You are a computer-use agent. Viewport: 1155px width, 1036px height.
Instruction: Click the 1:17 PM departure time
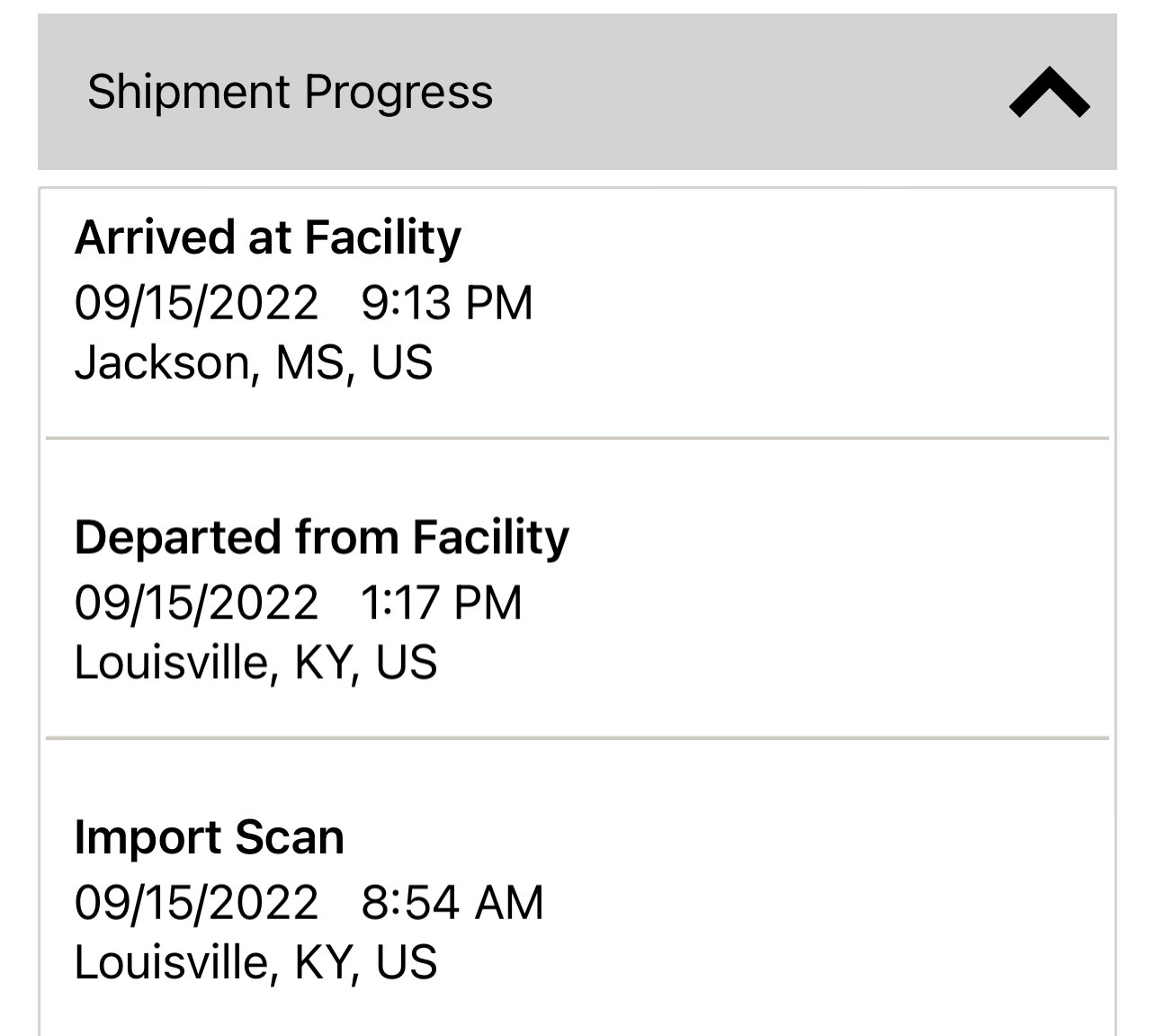pos(441,603)
